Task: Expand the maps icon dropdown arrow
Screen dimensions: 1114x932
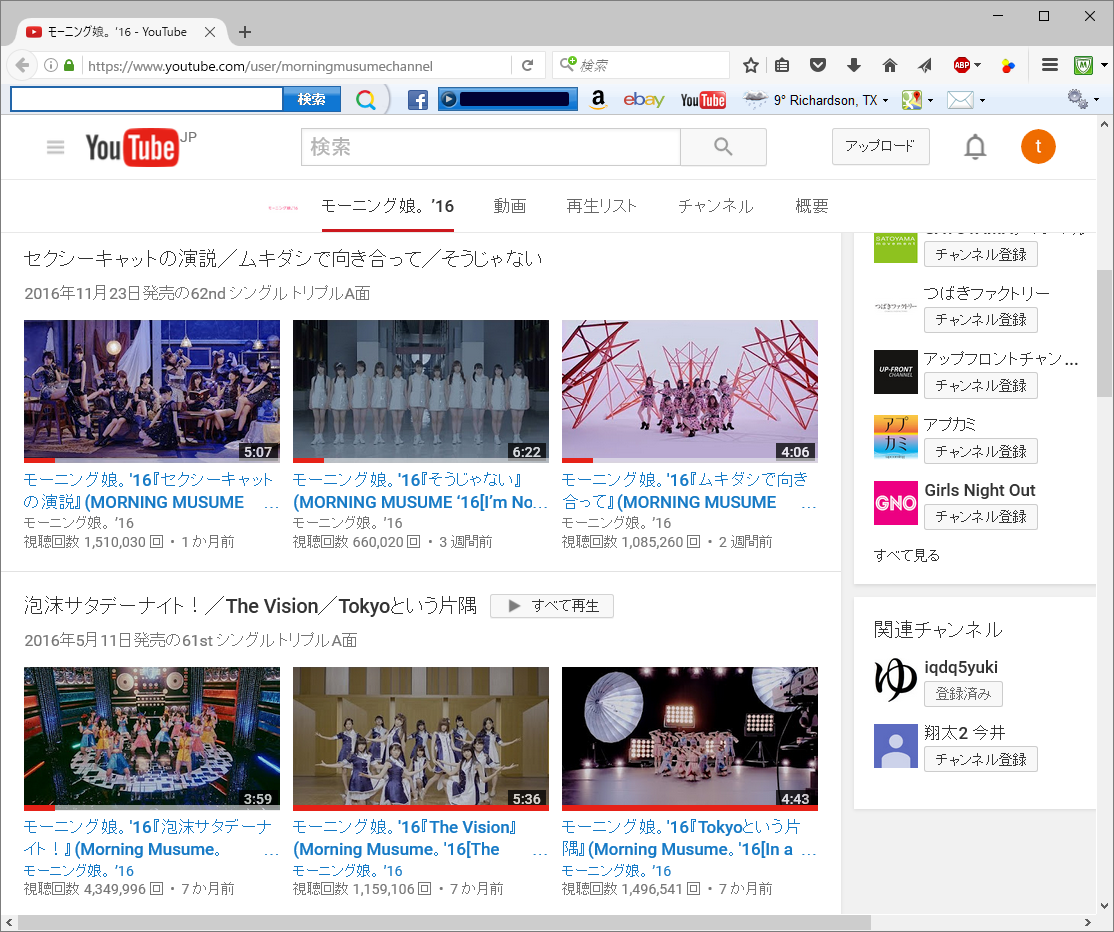Action: pos(930,101)
